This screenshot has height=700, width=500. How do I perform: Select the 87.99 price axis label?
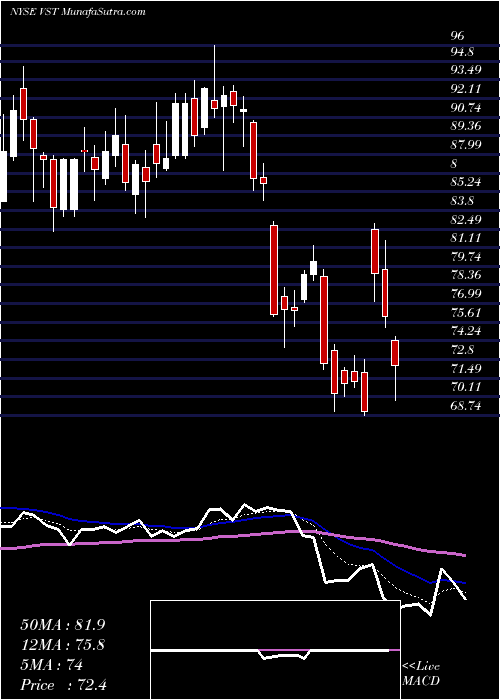(466, 145)
